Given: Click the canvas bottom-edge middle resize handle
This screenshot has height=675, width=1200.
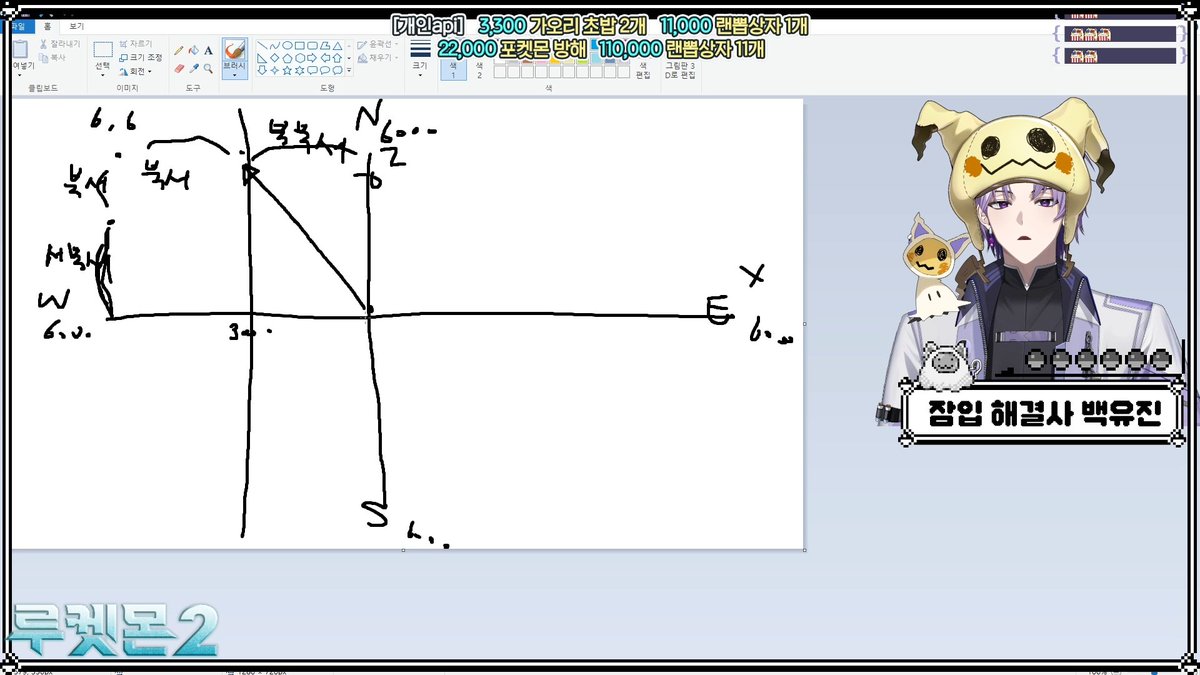Looking at the screenshot, I should click(x=403, y=550).
